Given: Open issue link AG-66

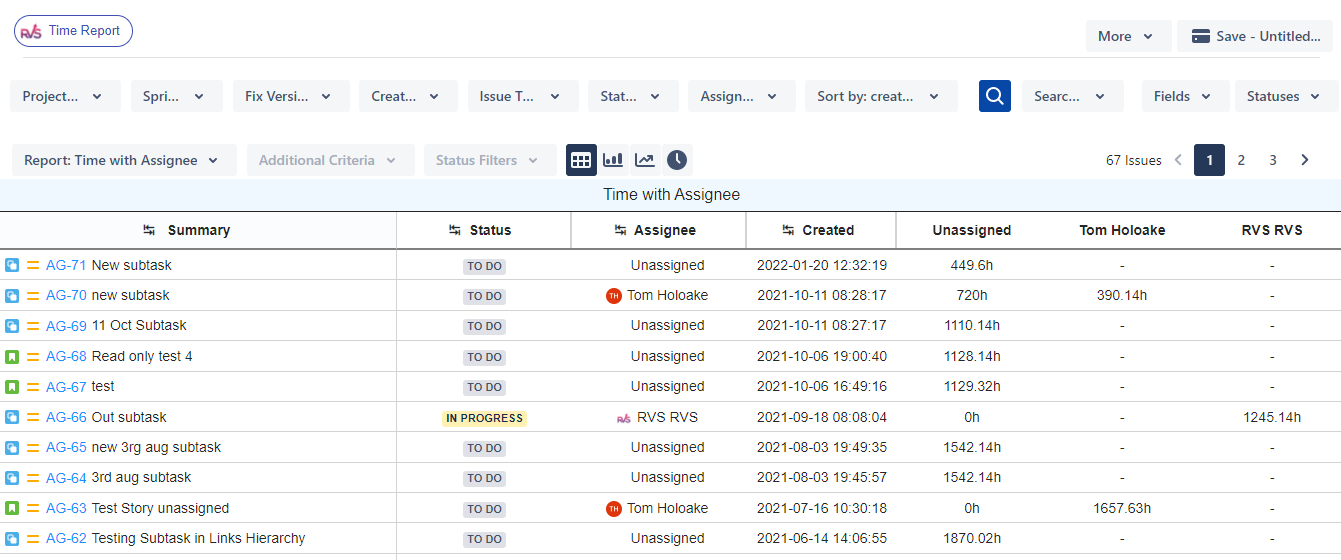Looking at the screenshot, I should click(x=66, y=417).
